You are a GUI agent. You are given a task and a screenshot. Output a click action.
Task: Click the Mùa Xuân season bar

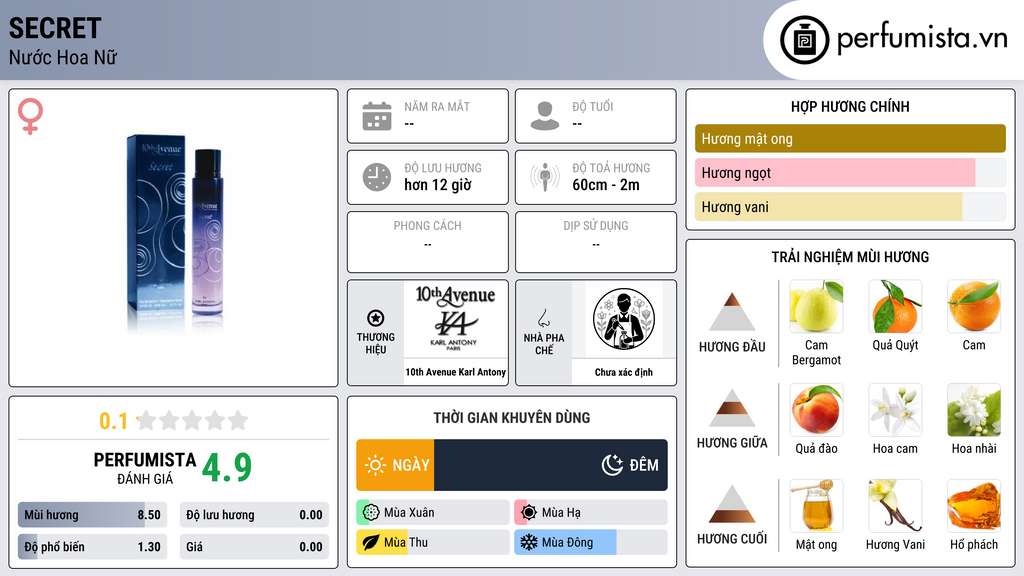[433, 513]
